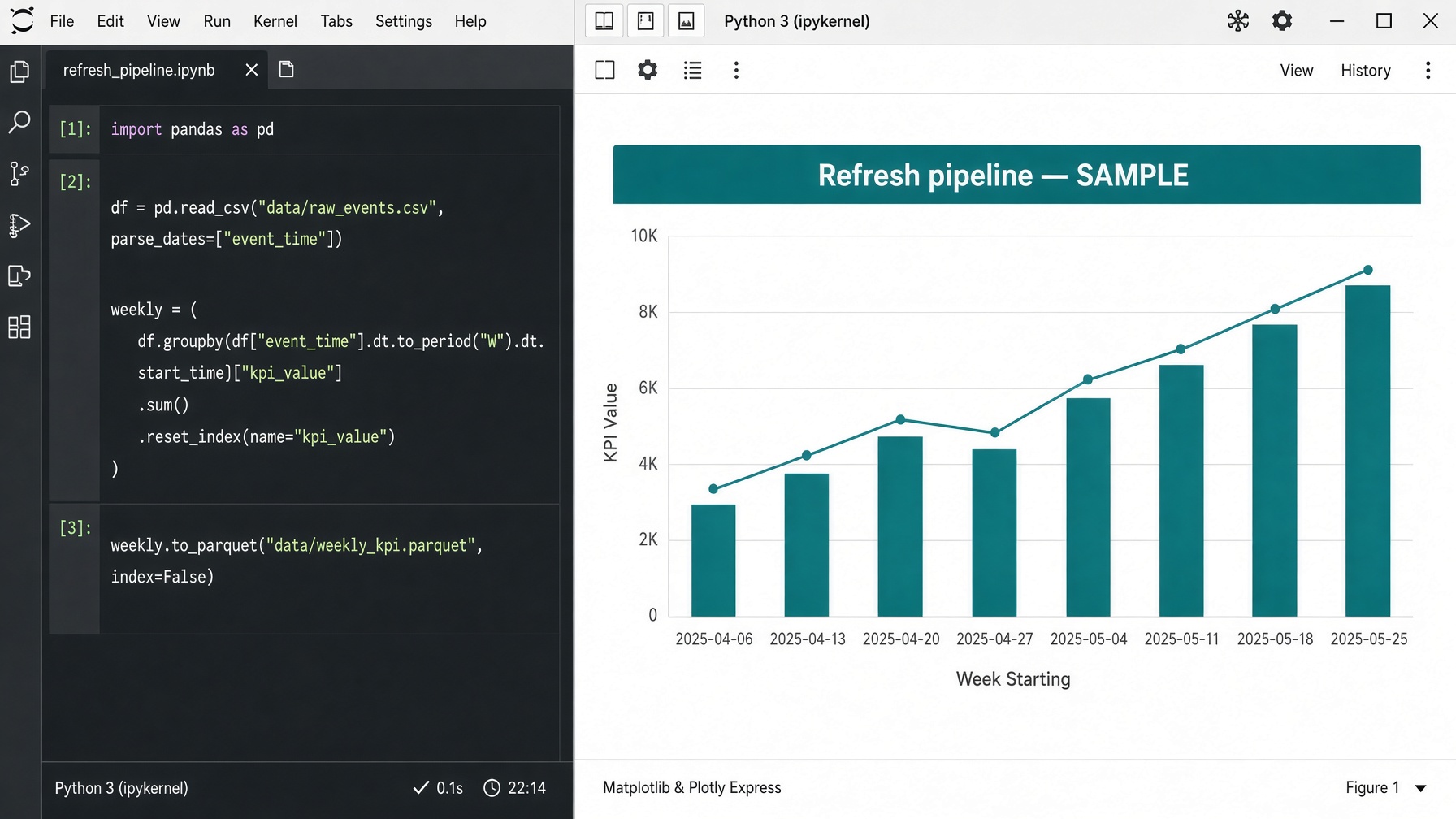
Task: Click the line marker above 2025-05-25 bar
Action: click(1368, 270)
